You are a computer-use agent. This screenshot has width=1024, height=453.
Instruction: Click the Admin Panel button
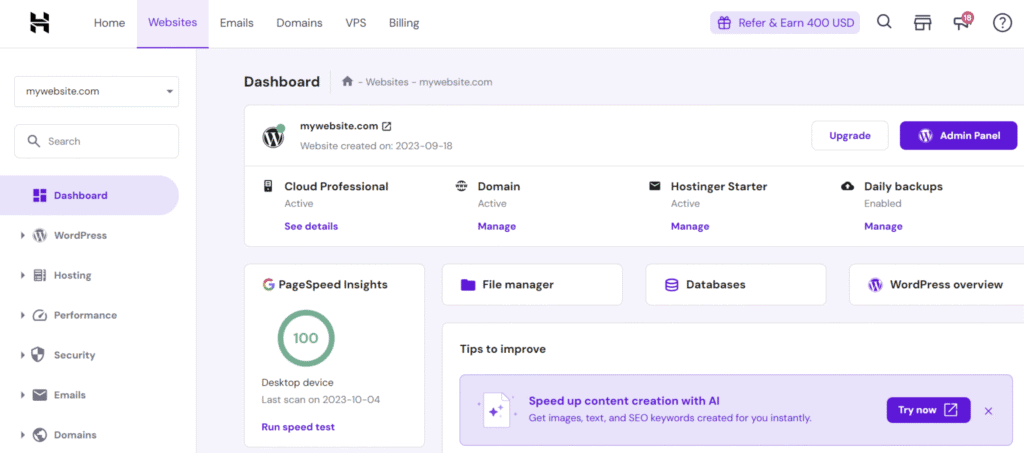pyautogui.click(x=958, y=136)
